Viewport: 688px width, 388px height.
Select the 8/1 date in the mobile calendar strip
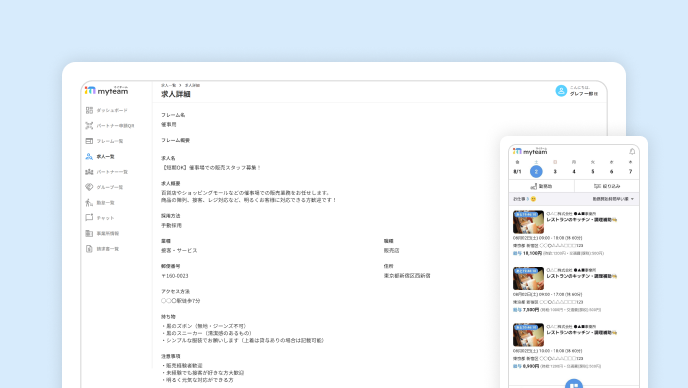click(x=517, y=172)
